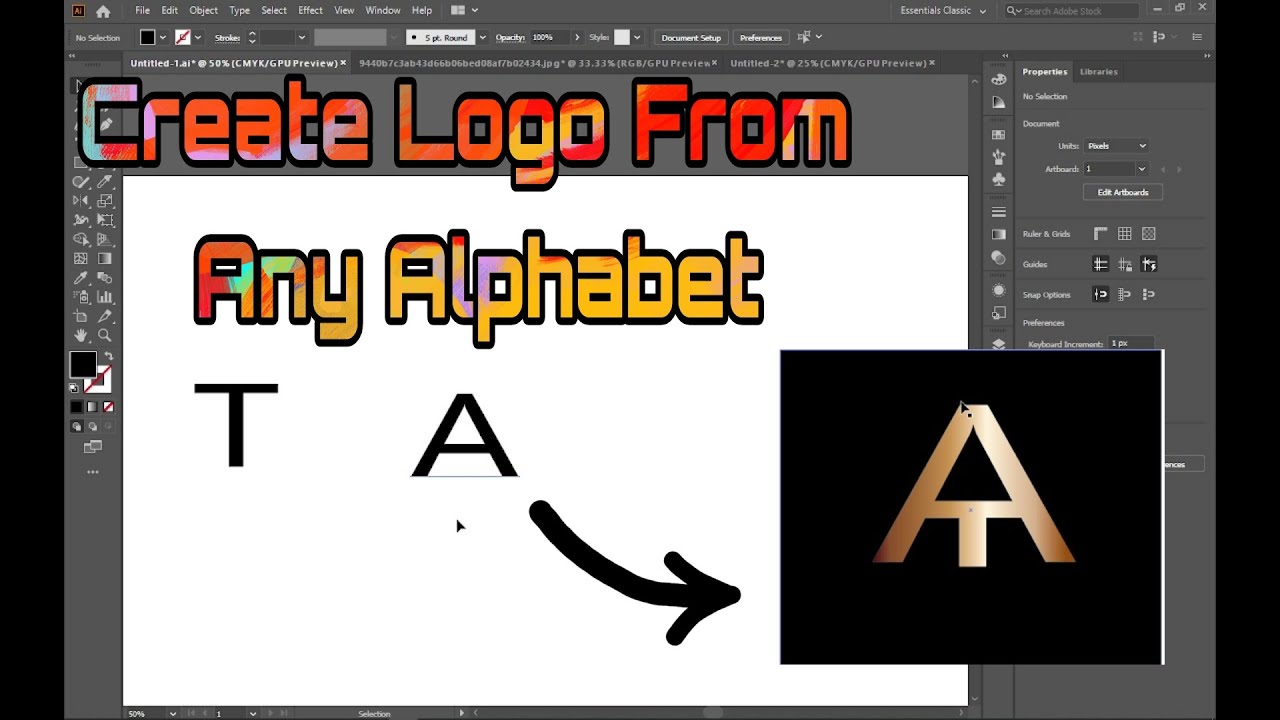Expand the Artboard number dropdown in Properties
Image resolution: width=1280 pixels, height=720 pixels.
(1141, 169)
